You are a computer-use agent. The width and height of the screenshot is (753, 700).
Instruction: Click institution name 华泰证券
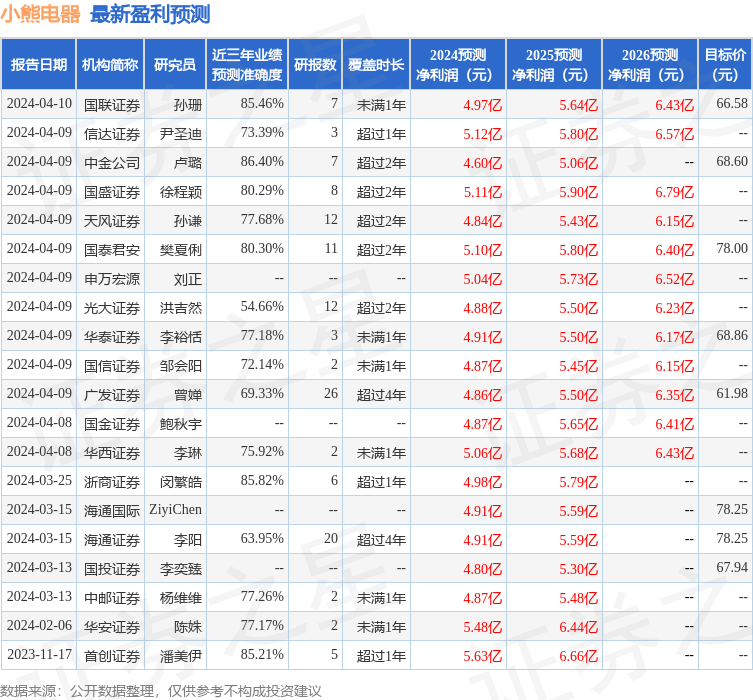point(111,337)
